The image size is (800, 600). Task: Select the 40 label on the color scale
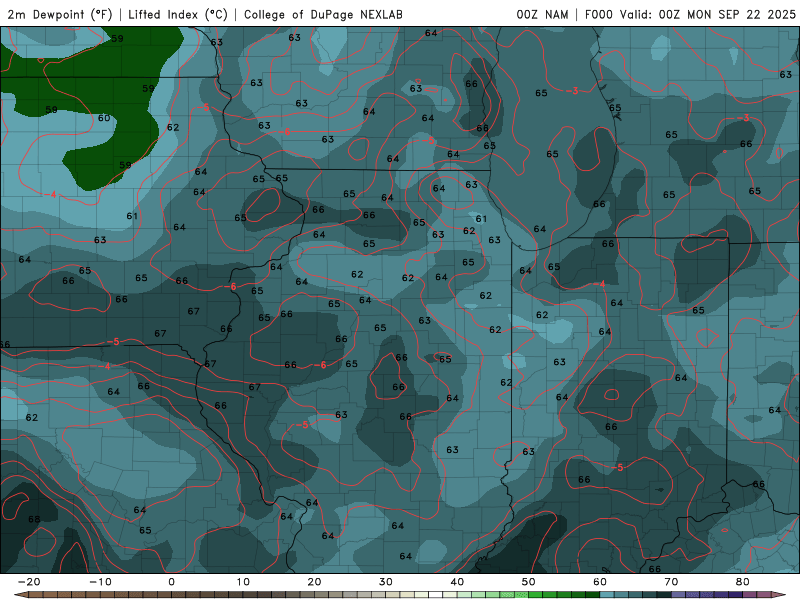tap(457, 582)
